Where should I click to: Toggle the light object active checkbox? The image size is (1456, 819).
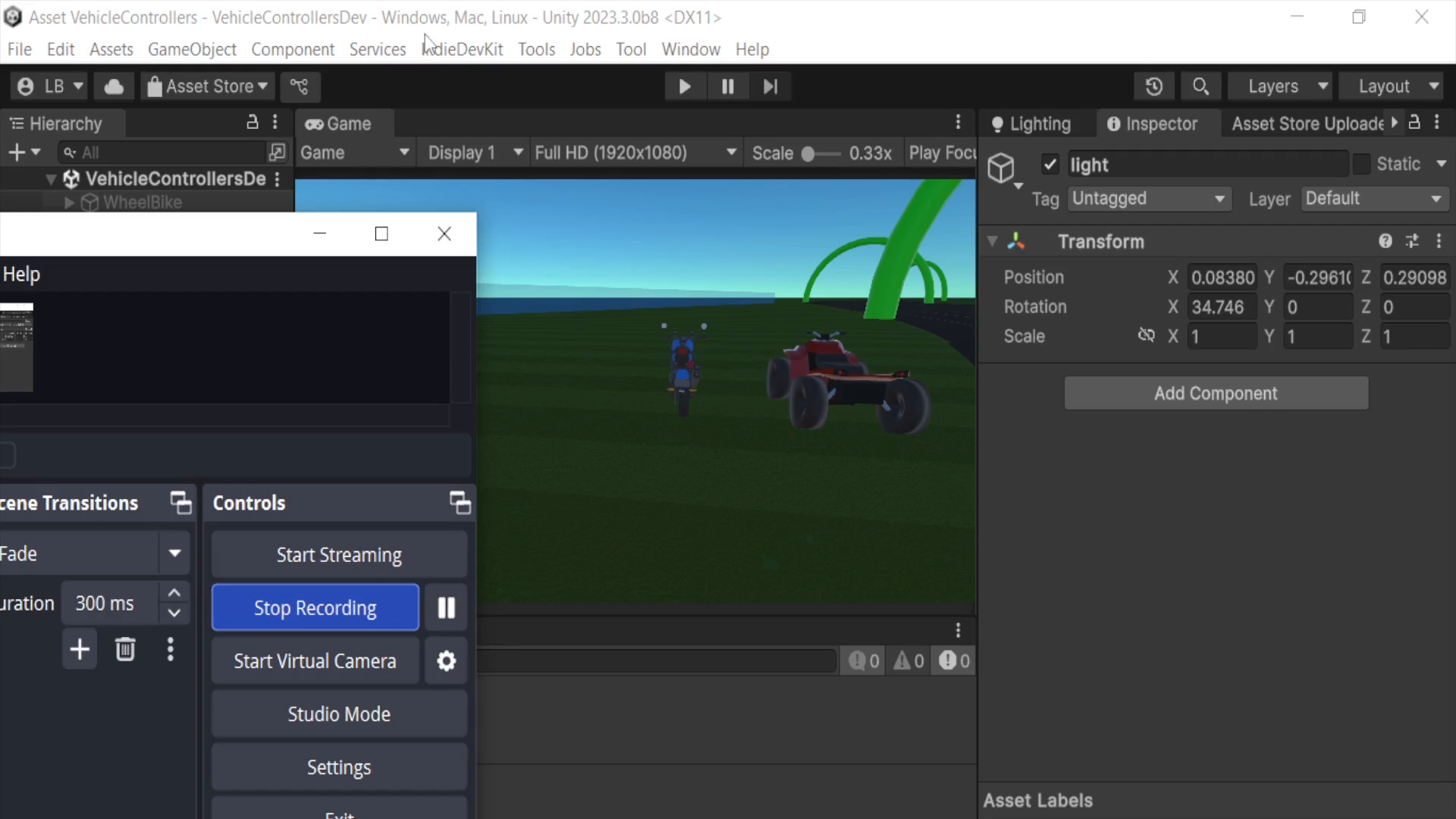1050,165
